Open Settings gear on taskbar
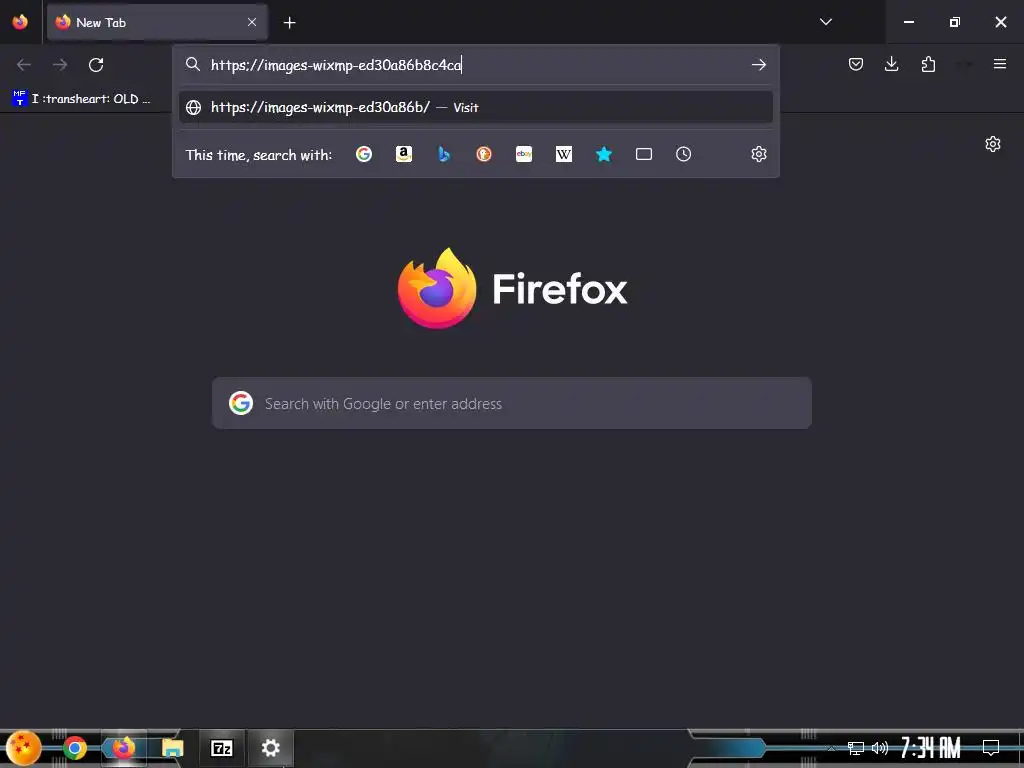Screen dimensions: 1024x768 [270, 748]
